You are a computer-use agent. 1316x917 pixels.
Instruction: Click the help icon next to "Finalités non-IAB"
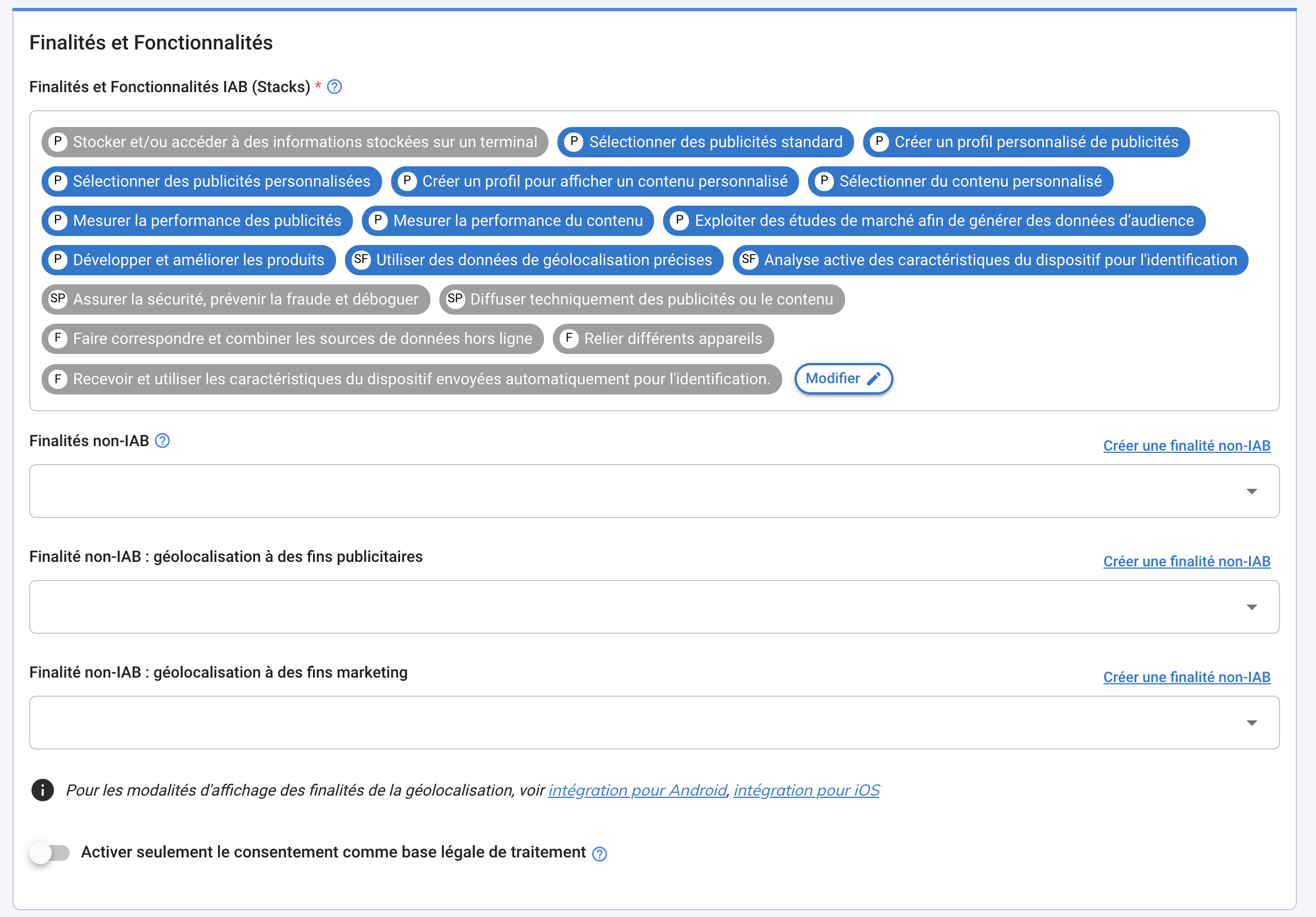point(163,440)
